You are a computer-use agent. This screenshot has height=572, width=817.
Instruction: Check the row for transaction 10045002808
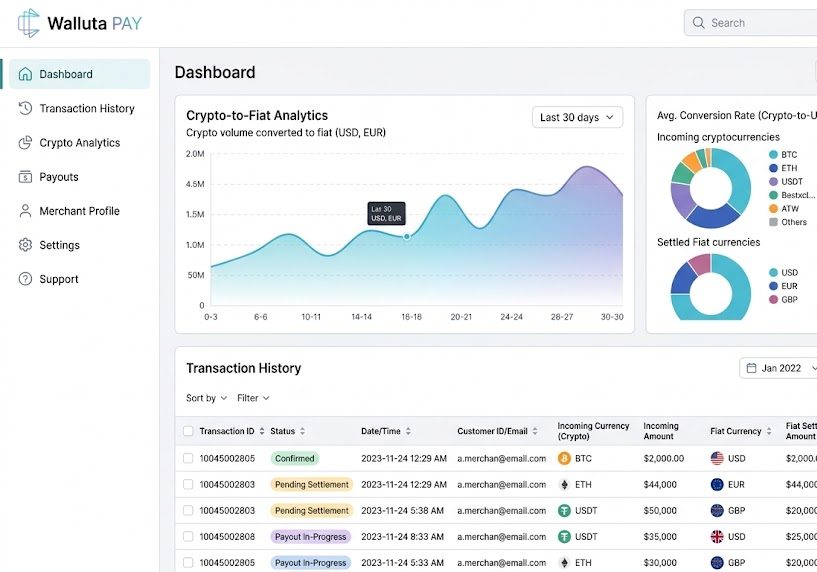[188, 536]
